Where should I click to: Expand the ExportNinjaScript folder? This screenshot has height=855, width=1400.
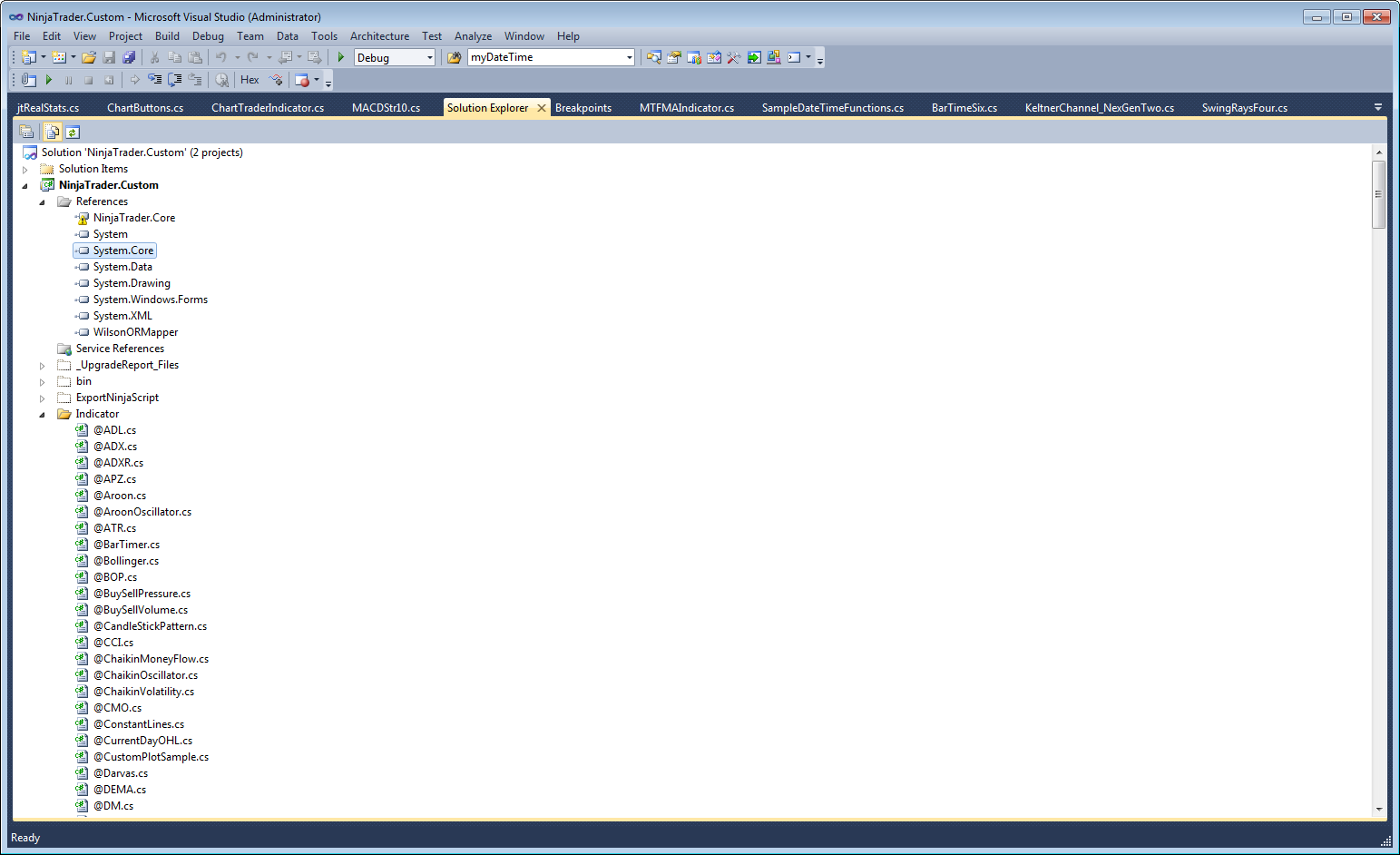tap(43, 398)
